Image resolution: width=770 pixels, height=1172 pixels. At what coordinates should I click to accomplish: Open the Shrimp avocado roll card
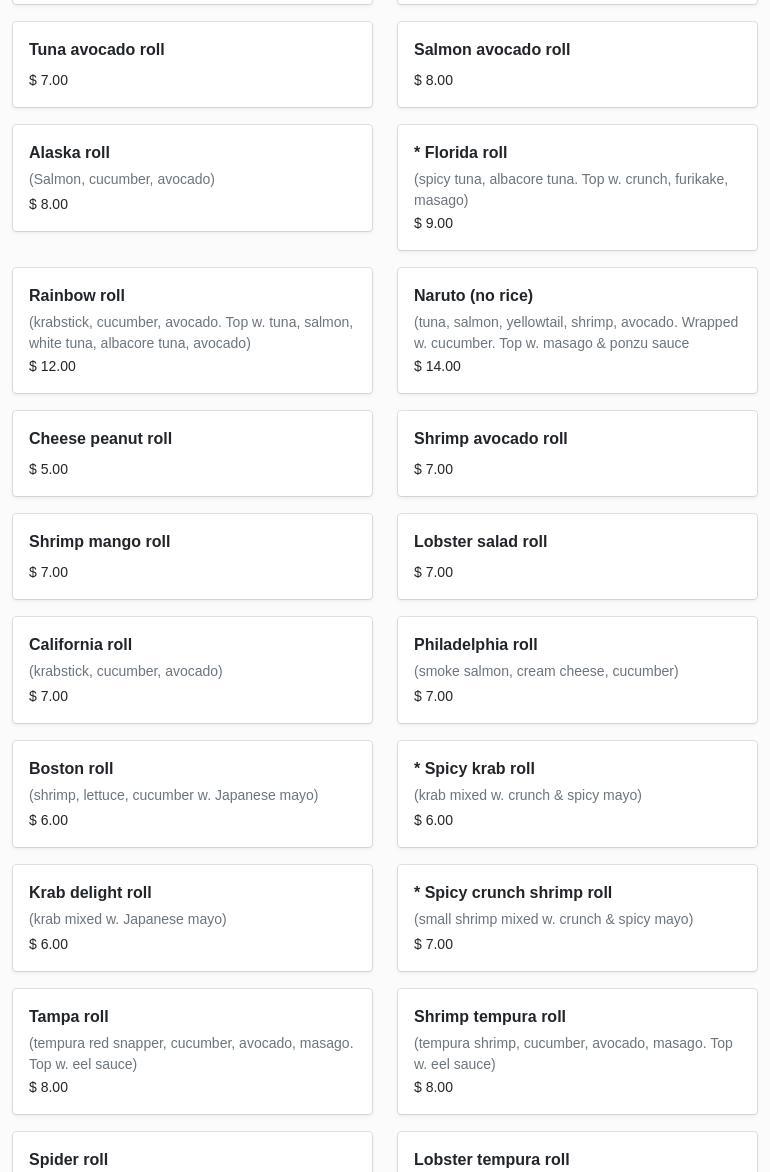pos(577,453)
